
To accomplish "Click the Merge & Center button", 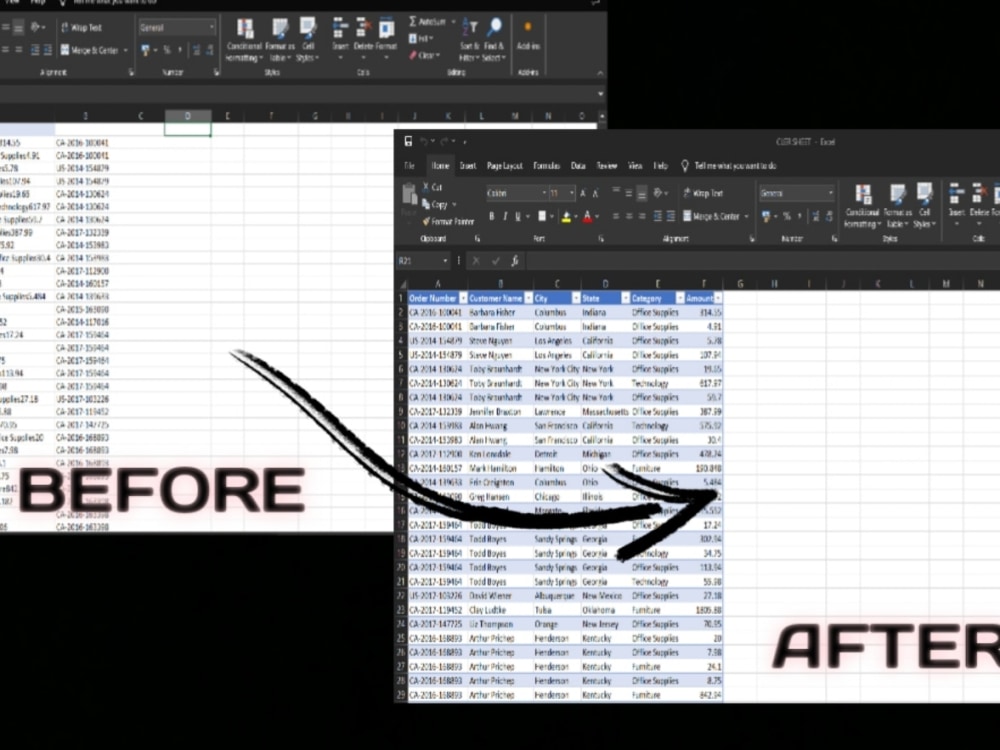I will (x=715, y=217).
